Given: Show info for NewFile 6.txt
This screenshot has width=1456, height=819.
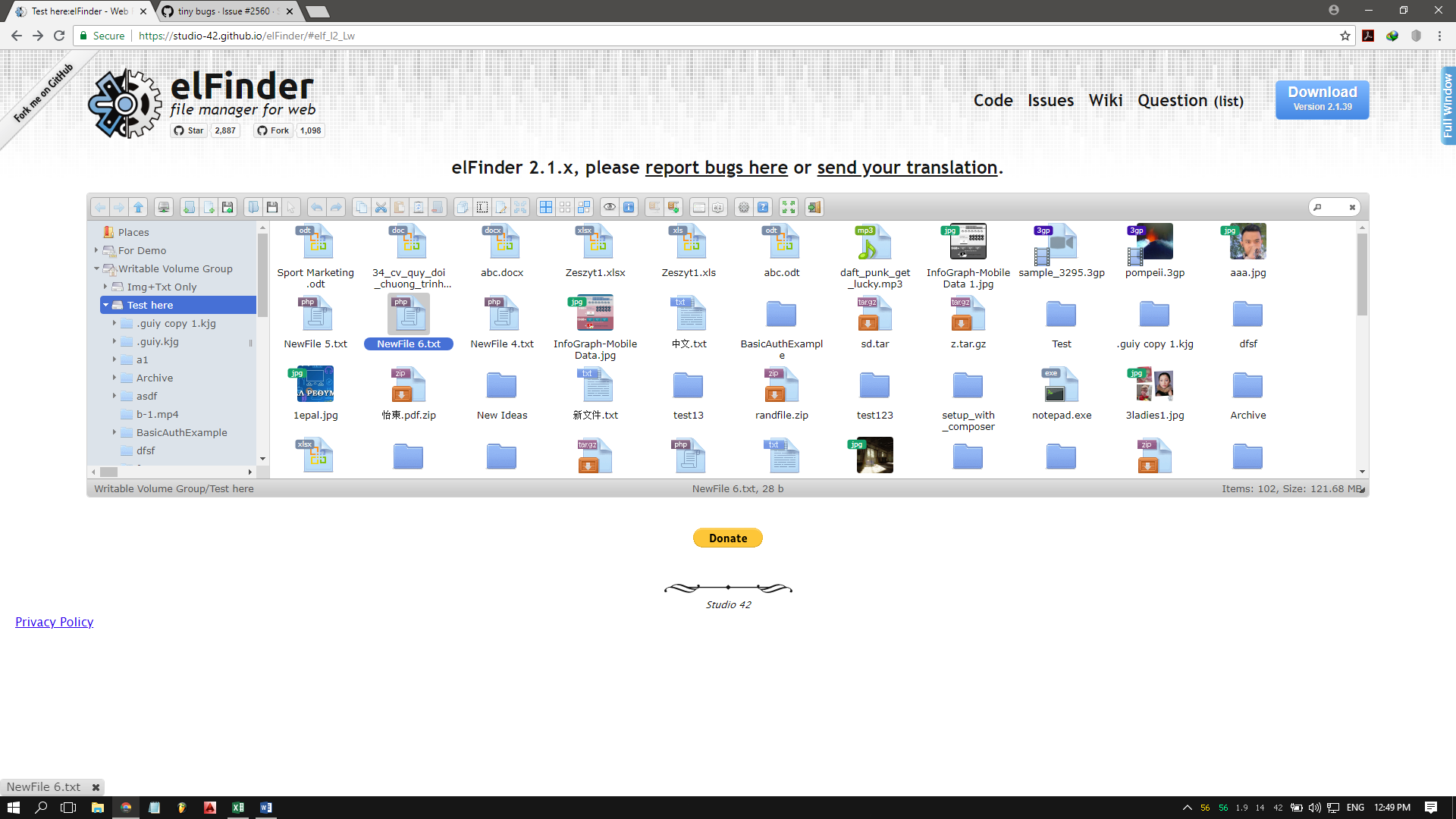Looking at the screenshot, I should (x=629, y=206).
